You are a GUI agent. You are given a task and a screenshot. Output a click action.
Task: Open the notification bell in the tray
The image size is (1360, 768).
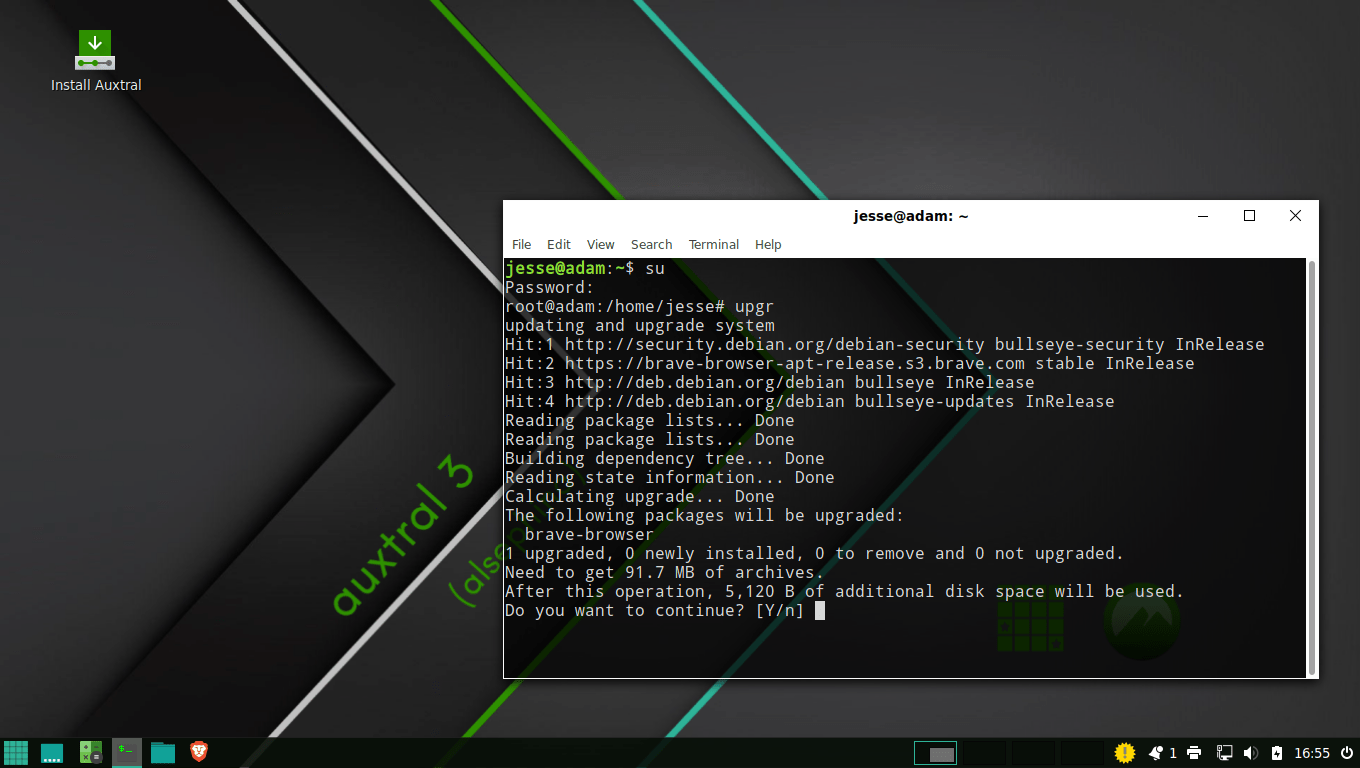(x=1156, y=753)
